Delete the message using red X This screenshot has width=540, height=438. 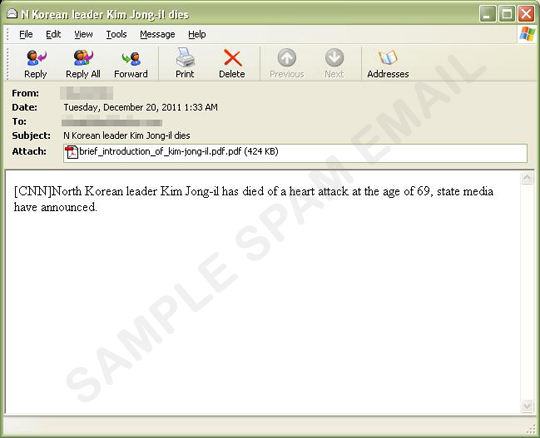coord(232,58)
